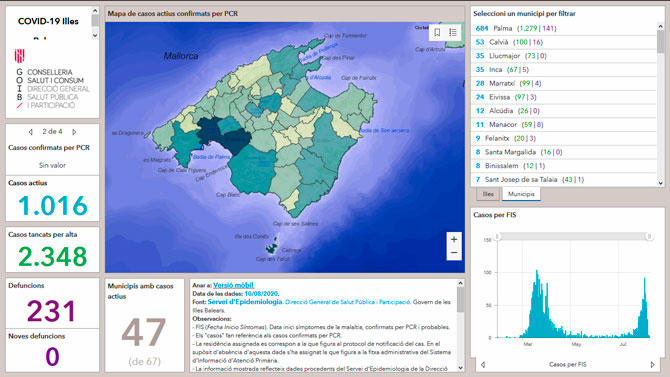Click the chart range slider right handle
This screenshot has width=670, height=377.
click(x=649, y=236)
